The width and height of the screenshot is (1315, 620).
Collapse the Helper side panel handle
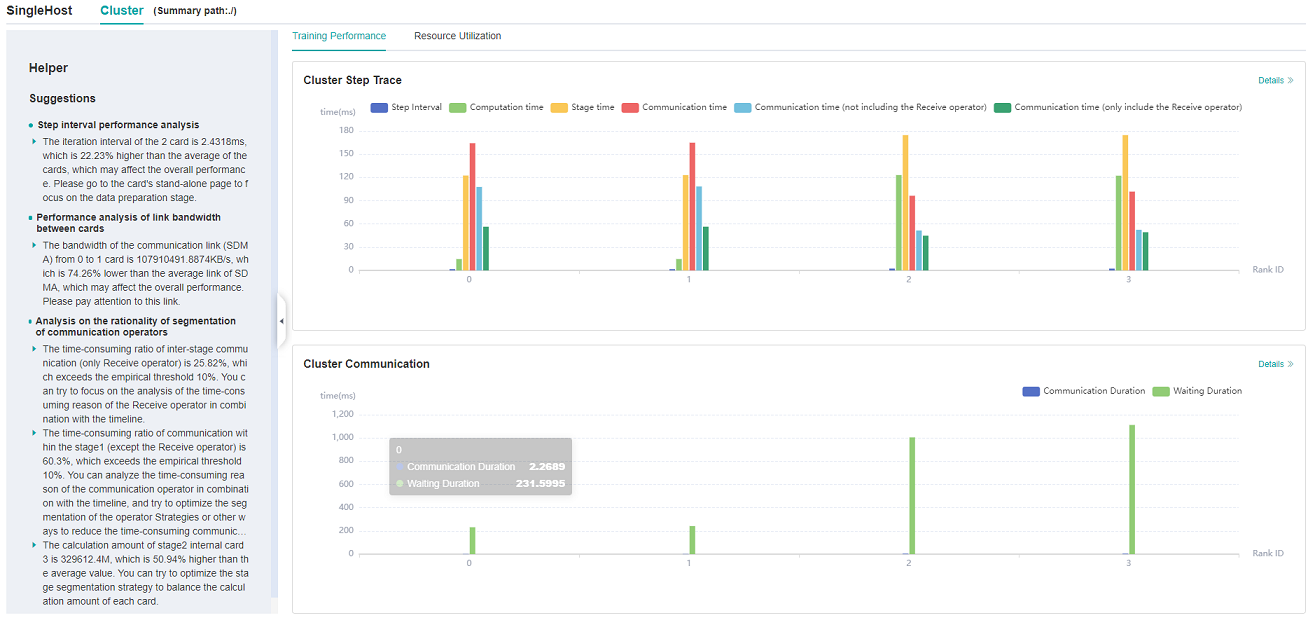(281, 320)
